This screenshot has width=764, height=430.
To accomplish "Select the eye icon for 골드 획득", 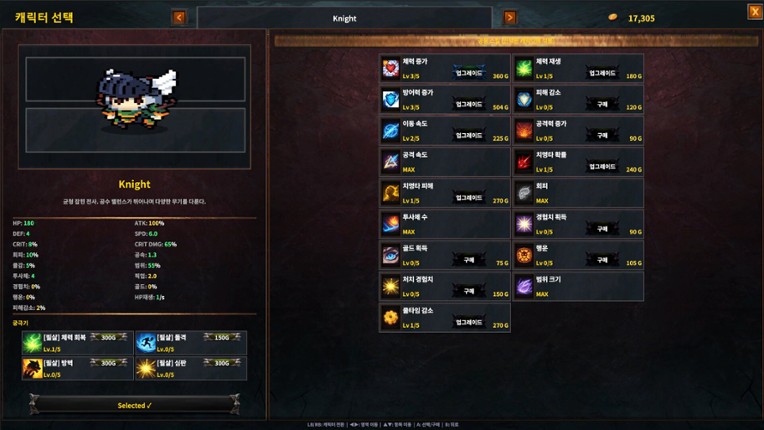I will [x=391, y=256].
